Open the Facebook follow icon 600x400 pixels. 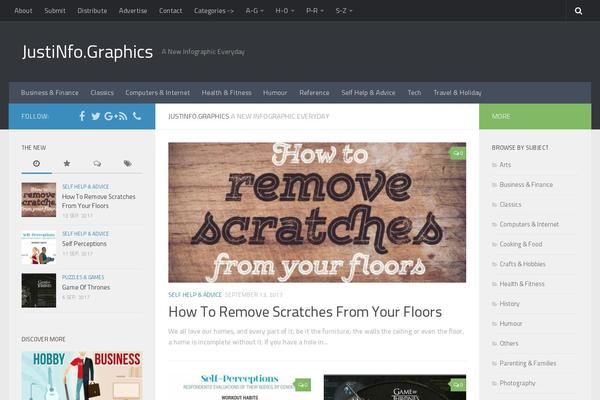pyautogui.click(x=82, y=116)
